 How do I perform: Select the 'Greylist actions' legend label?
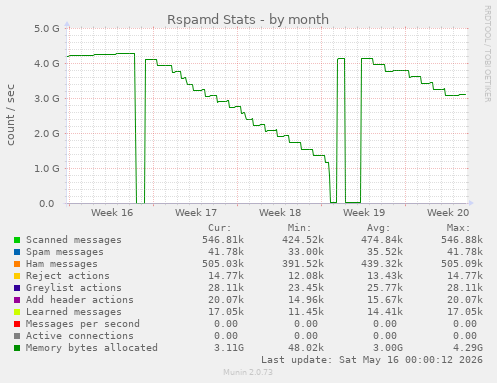(74, 288)
